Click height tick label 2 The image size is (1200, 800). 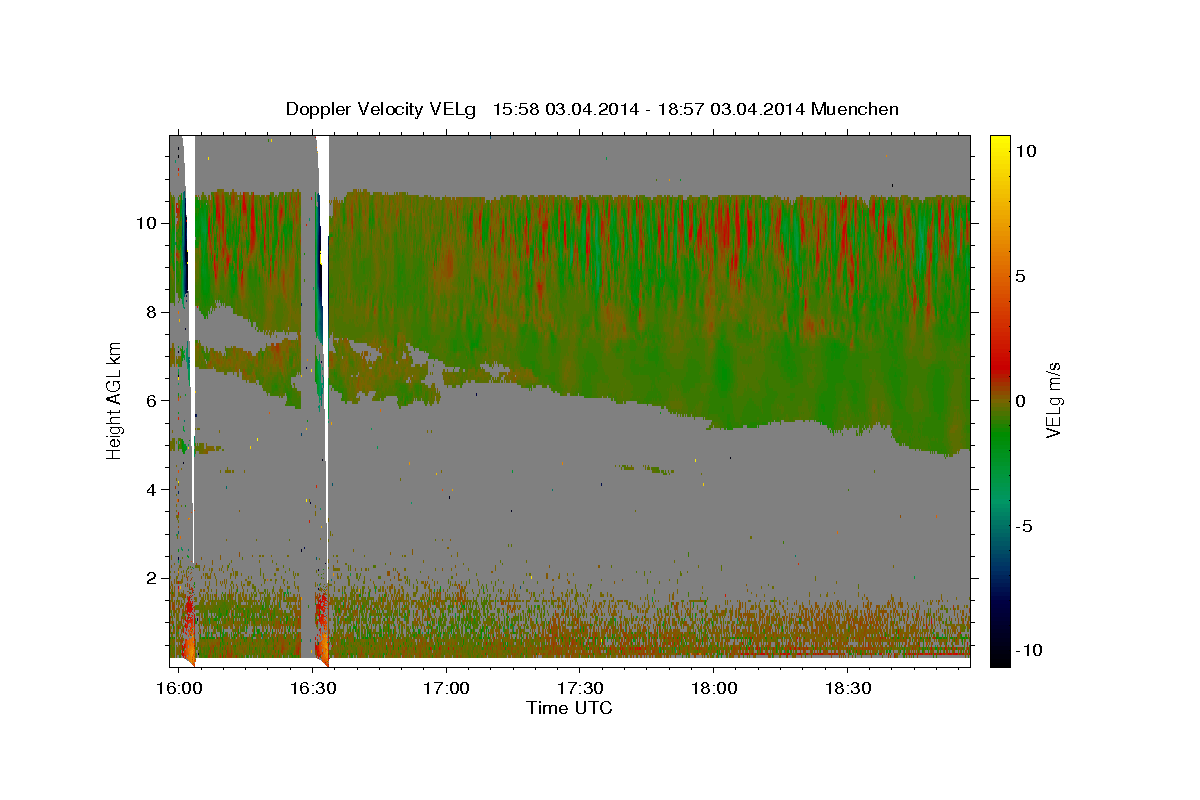click(151, 578)
